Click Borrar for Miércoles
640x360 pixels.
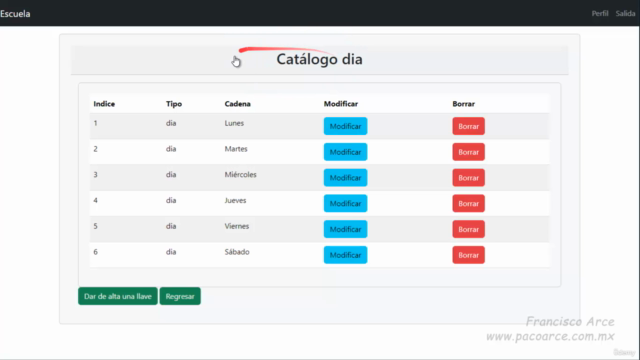pos(469,178)
